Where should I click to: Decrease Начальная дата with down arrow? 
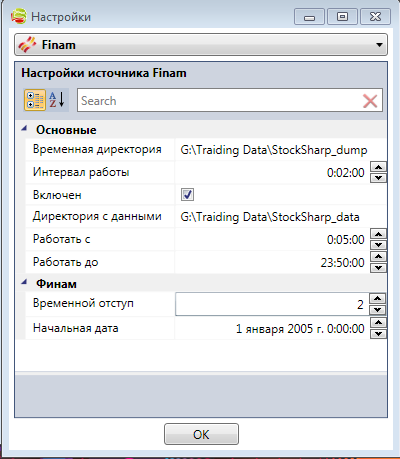click(378, 334)
